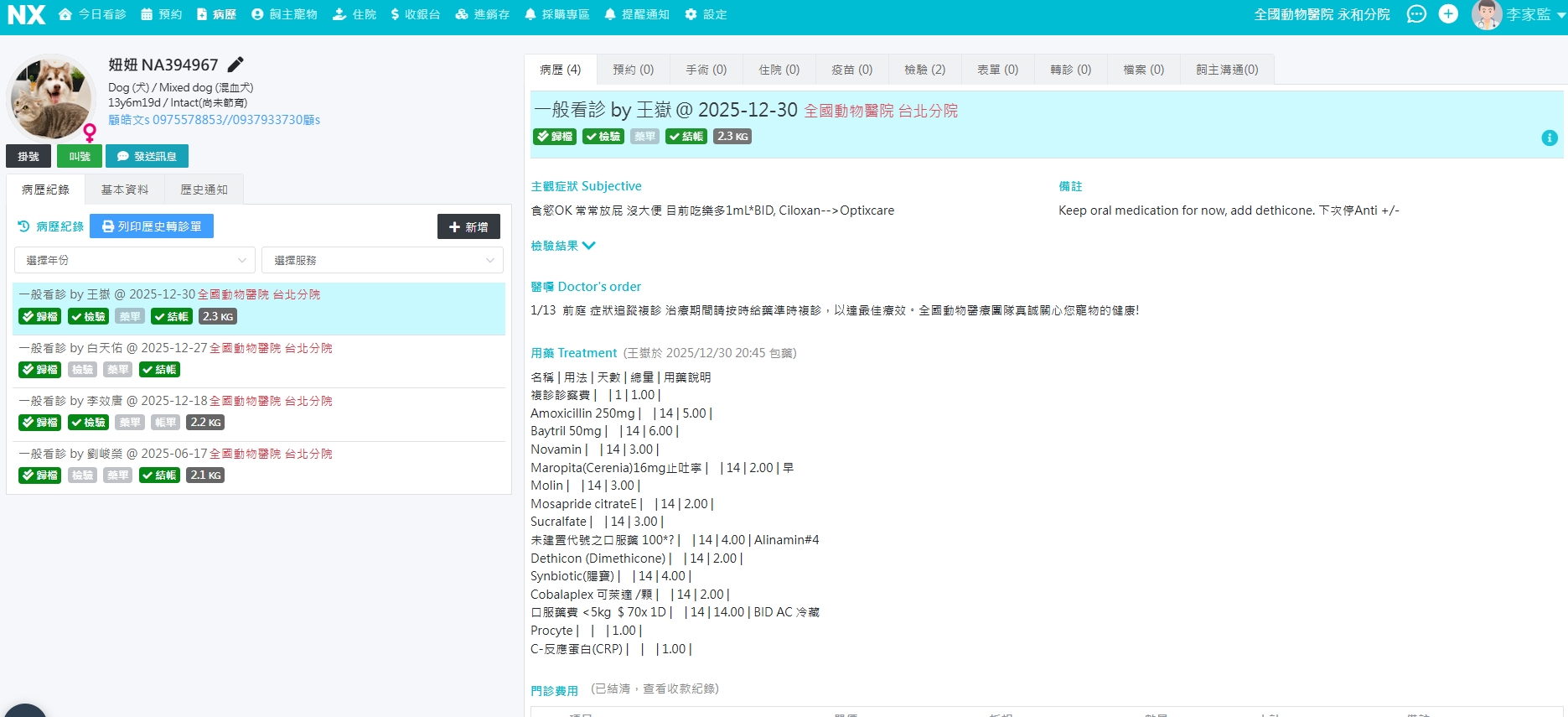The image size is (1568, 717).
Task: Click the NX logo
Action: tap(26, 14)
